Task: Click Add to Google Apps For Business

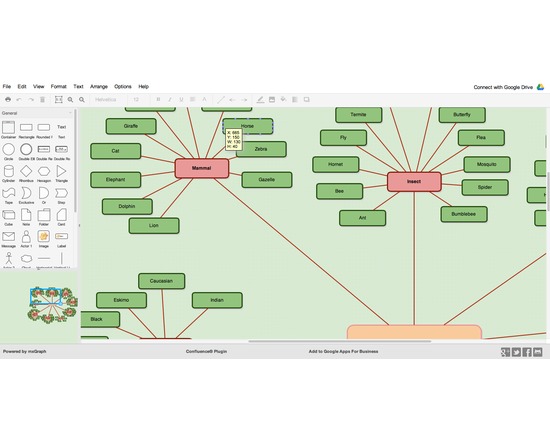Action: [x=343, y=351]
